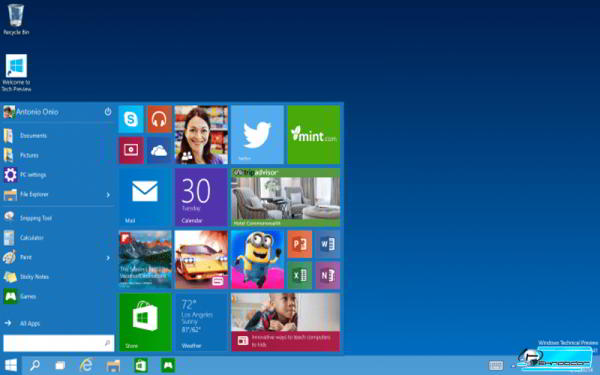Open the Store tile
The width and height of the screenshot is (600, 375).
point(145,322)
